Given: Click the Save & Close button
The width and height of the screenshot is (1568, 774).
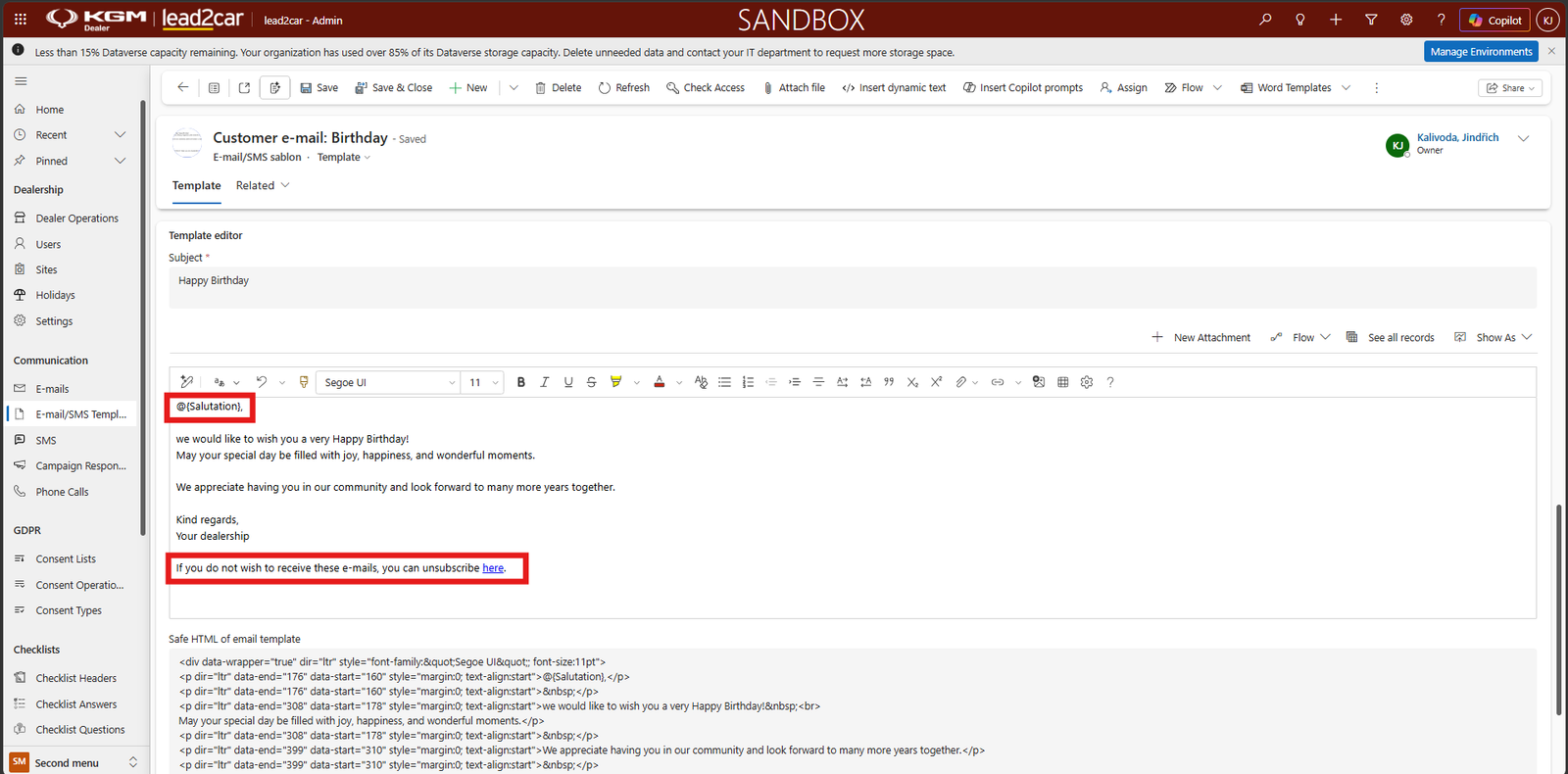Looking at the screenshot, I should 393,88.
